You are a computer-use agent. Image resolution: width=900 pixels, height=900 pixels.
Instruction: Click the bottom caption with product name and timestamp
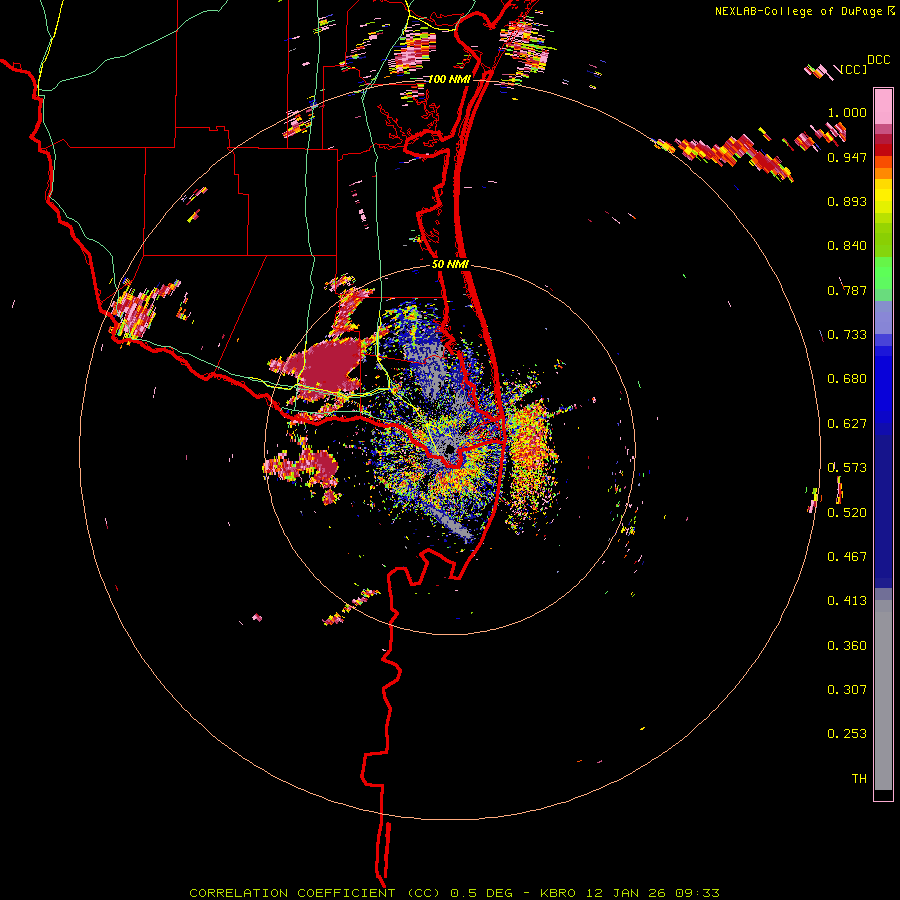coord(454,893)
